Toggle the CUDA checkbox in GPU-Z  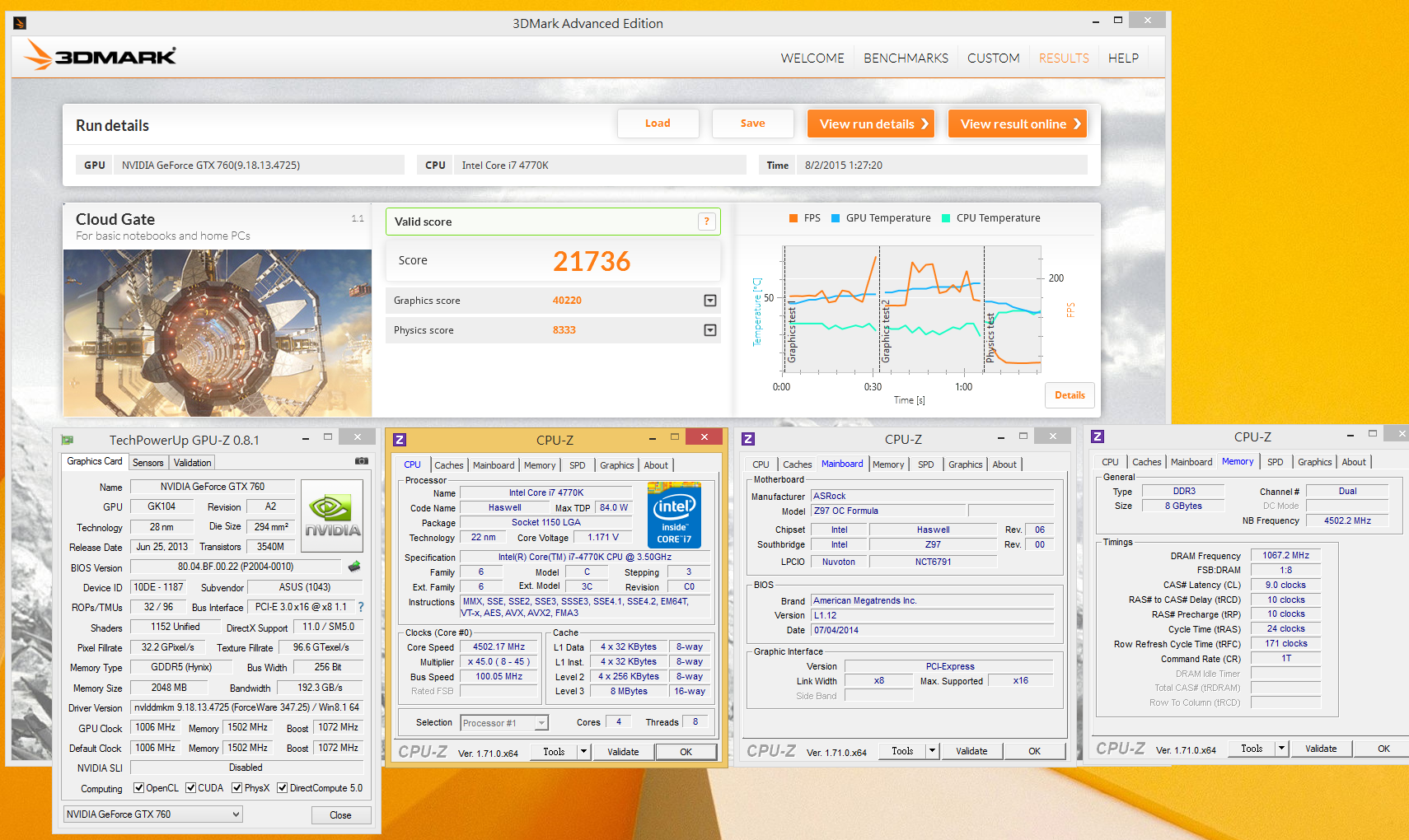(190, 788)
